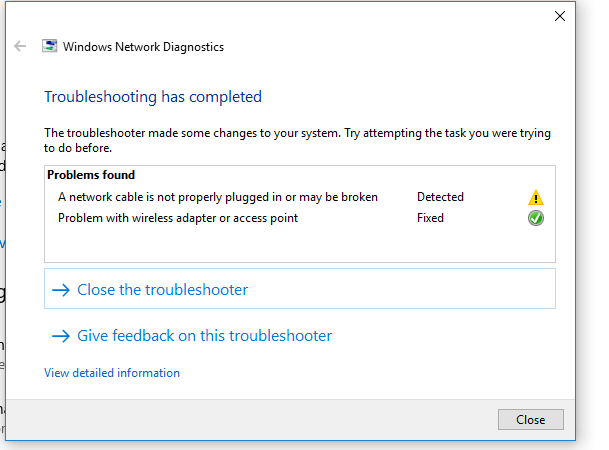Click the green checkmark icon beside Fixed
The height and width of the screenshot is (450, 609).
(536, 218)
